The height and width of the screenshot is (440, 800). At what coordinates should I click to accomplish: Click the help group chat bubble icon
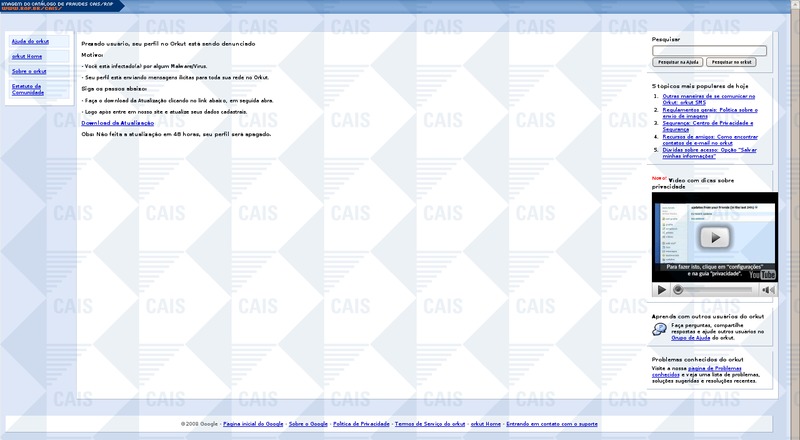click(659, 329)
